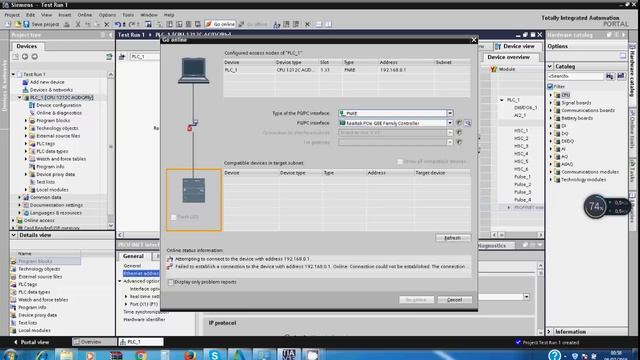Click the forward arrow icon in the project tree toolbar
This screenshot has width=640, height=360.
tap(35, 57)
